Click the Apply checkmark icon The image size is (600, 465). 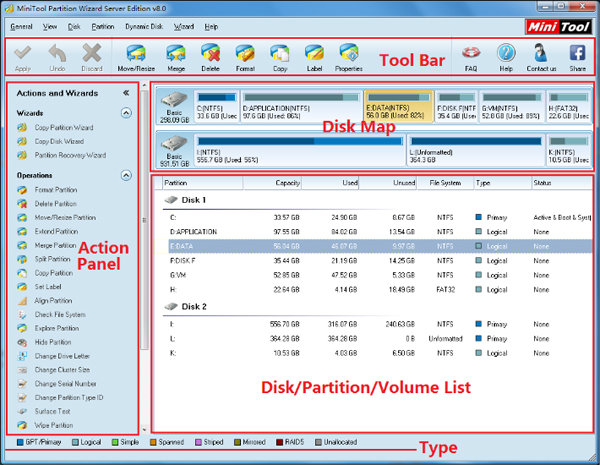(23, 53)
